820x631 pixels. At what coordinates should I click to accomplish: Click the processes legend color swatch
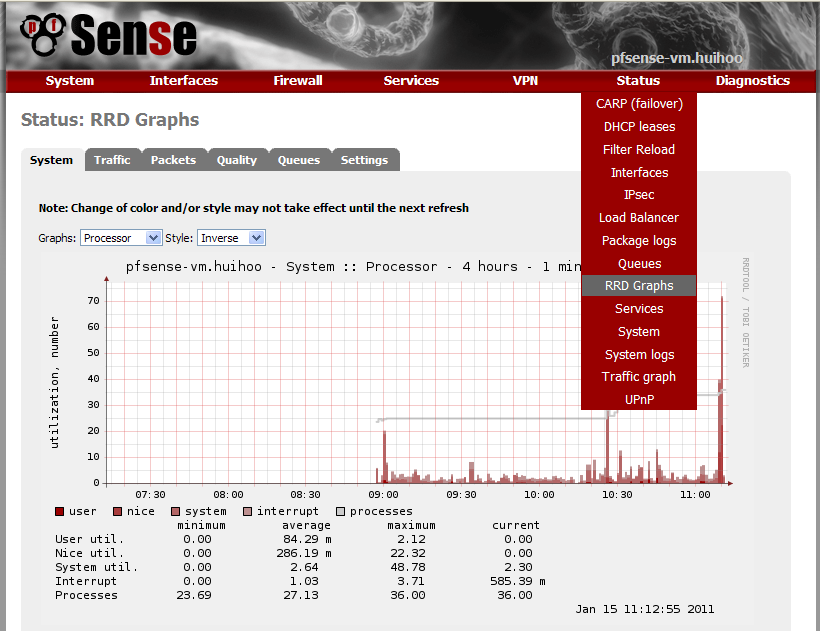341,511
